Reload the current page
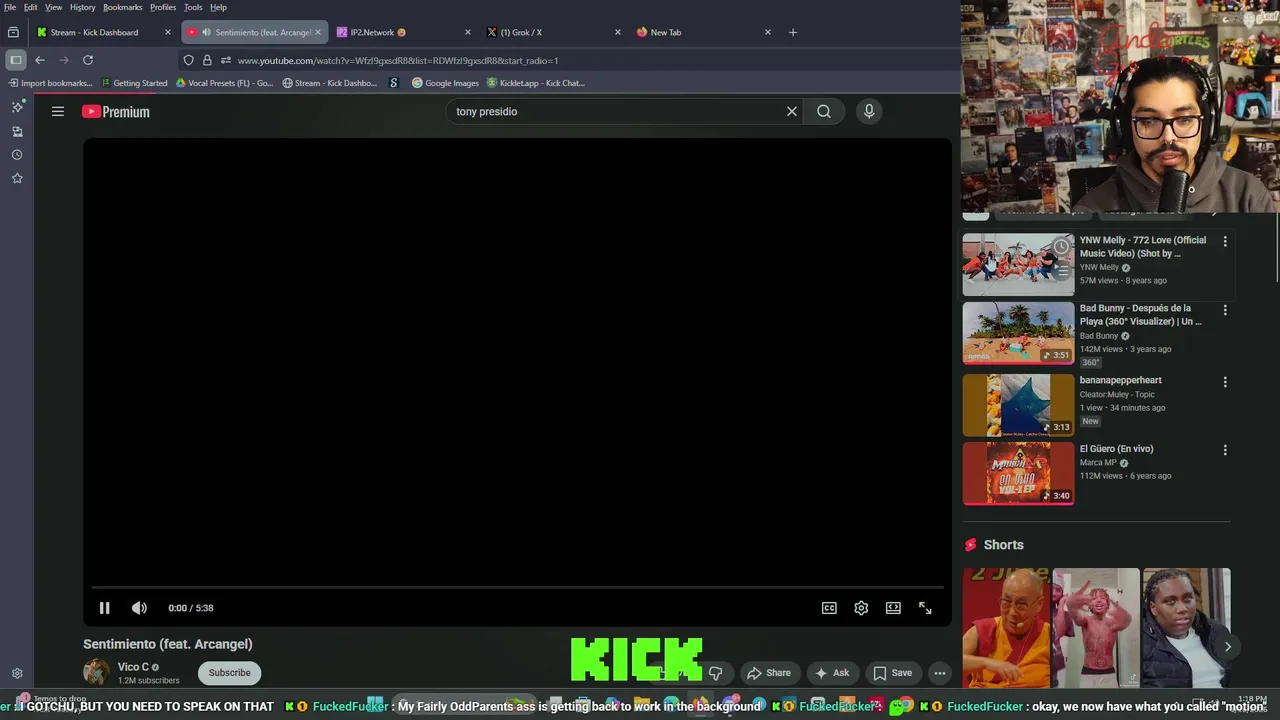 (x=88, y=60)
